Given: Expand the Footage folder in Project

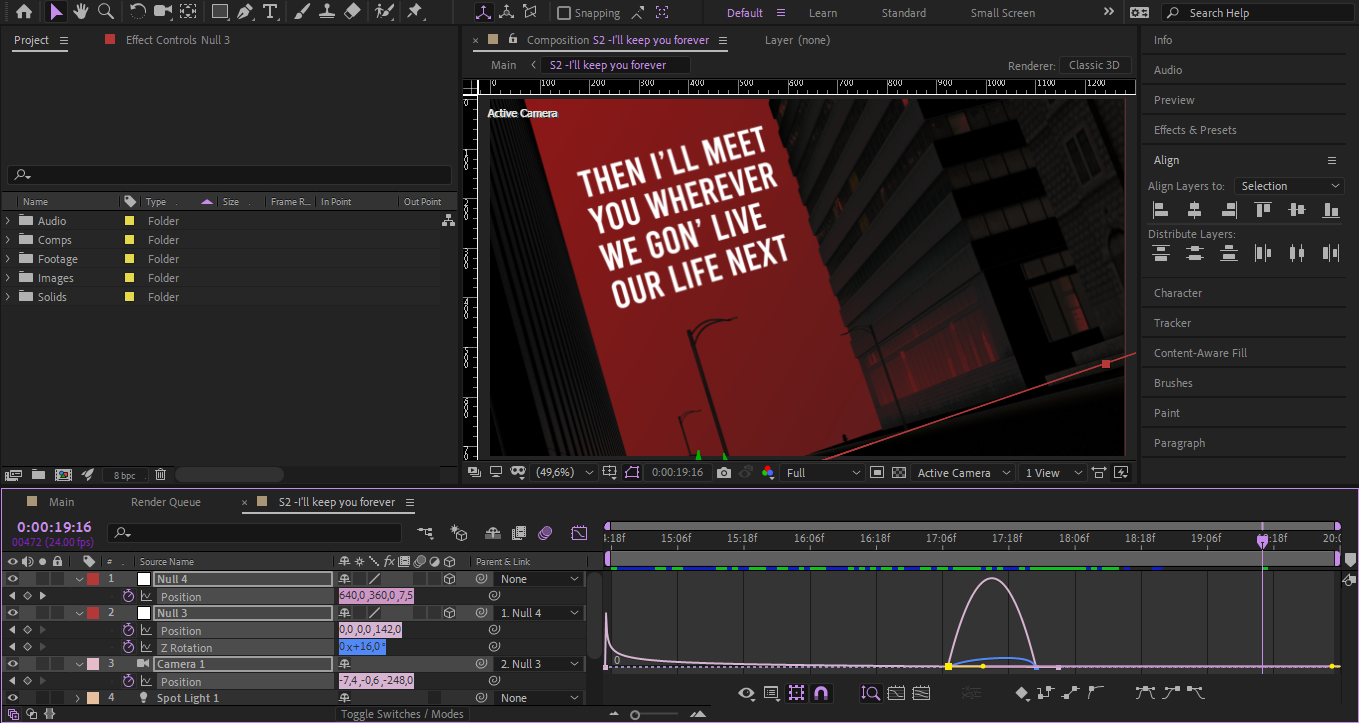Looking at the screenshot, I should [9, 259].
